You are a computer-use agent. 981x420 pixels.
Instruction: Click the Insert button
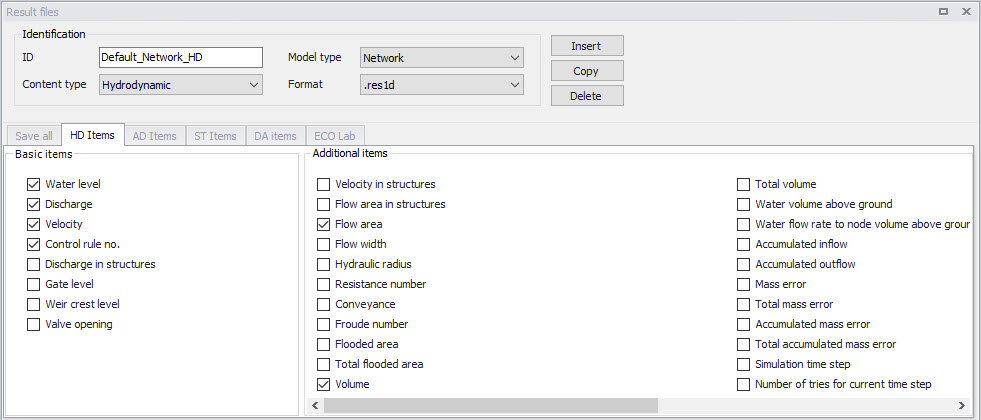tap(587, 46)
